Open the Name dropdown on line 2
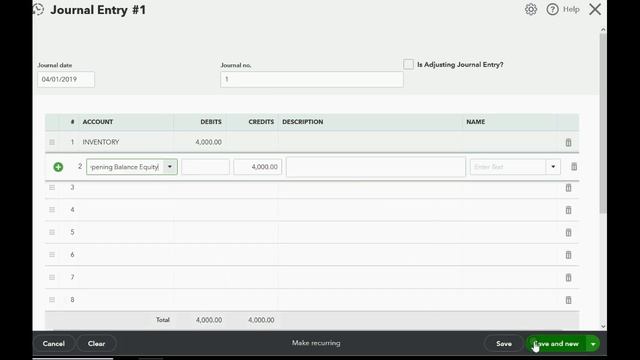This screenshot has width=640, height=360. [x=553, y=167]
